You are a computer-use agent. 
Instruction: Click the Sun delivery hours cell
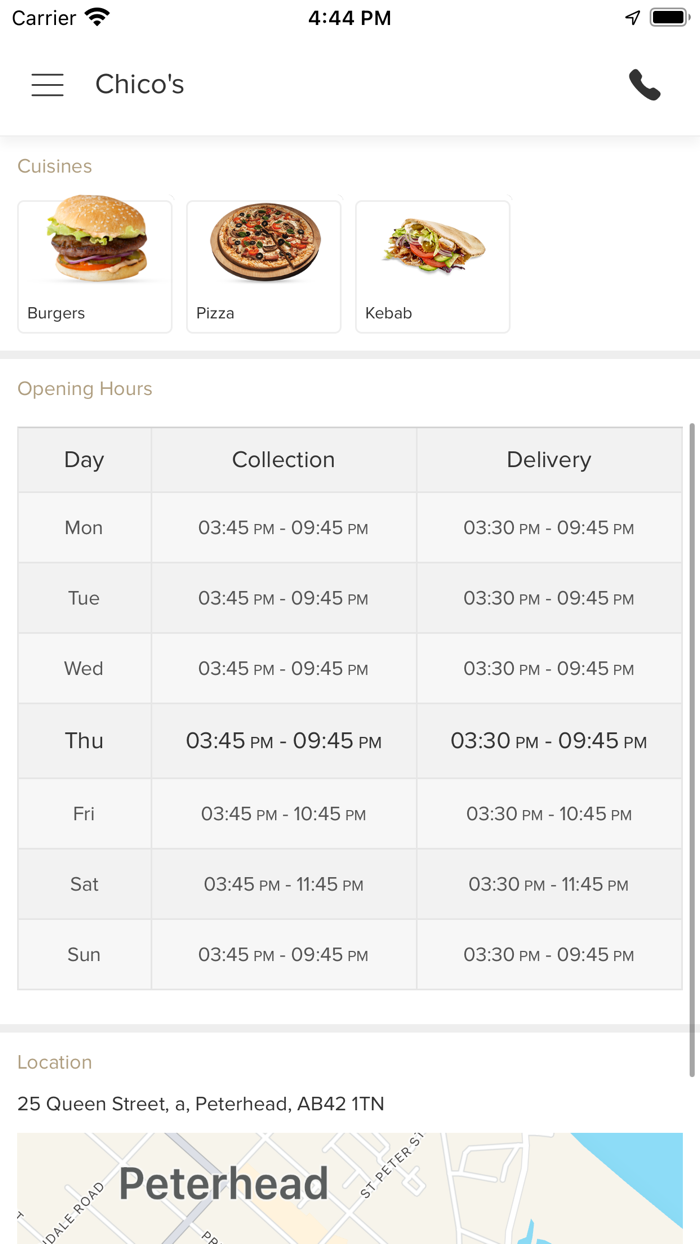pyautogui.click(x=549, y=955)
